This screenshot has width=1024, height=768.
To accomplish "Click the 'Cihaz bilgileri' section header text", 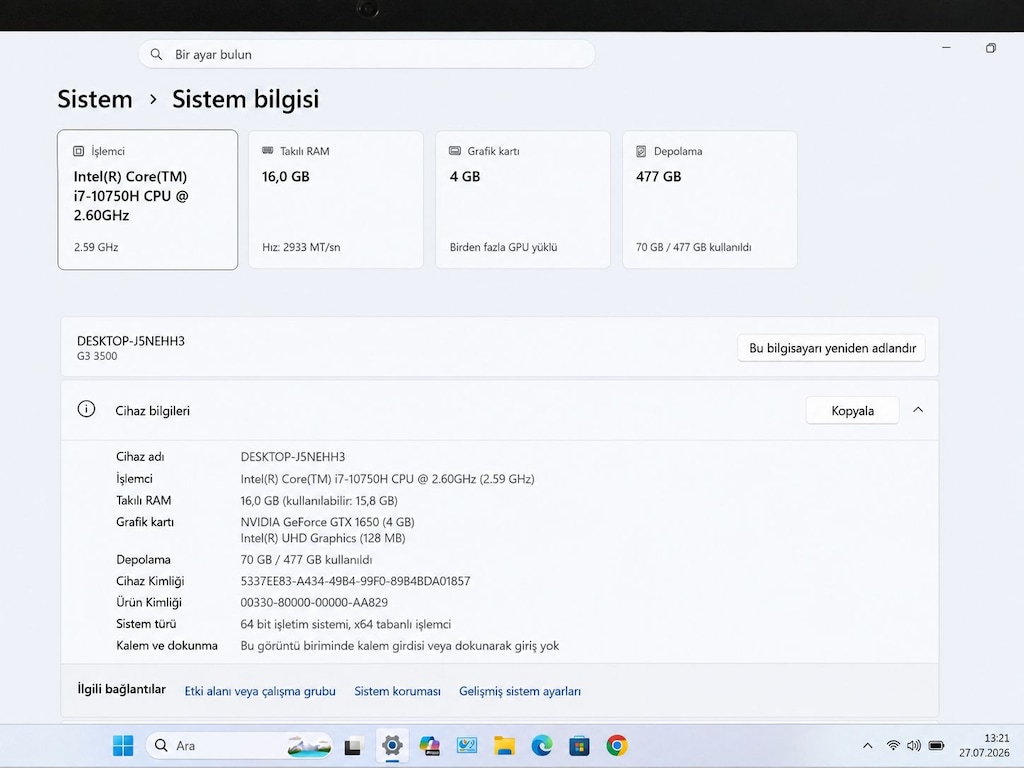I will 153,411.
